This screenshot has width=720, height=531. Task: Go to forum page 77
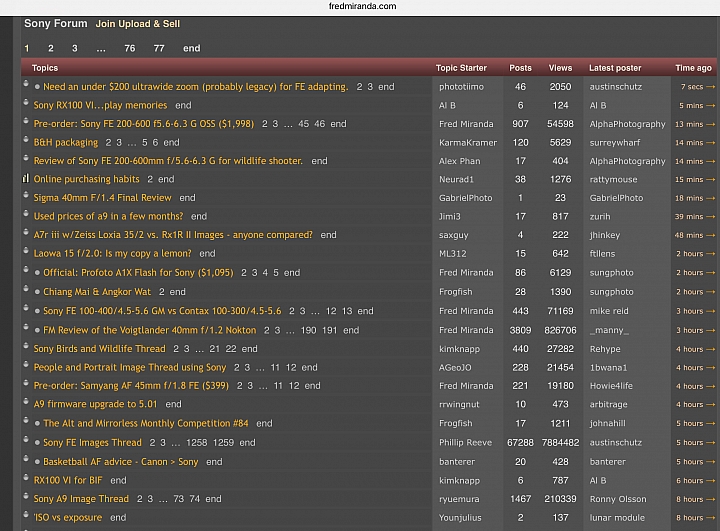(x=159, y=48)
